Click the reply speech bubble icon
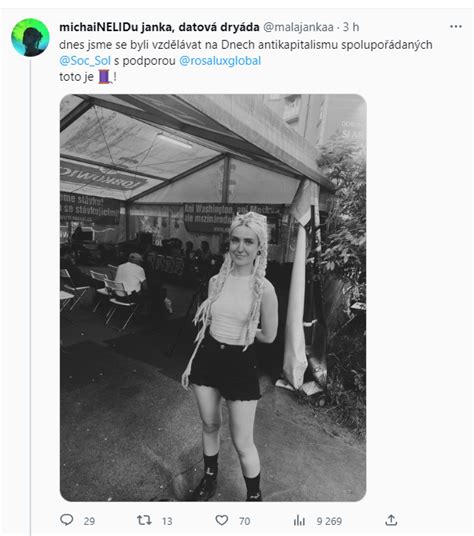Image resolution: width=474 pixels, height=536 pixels. click(x=67, y=520)
